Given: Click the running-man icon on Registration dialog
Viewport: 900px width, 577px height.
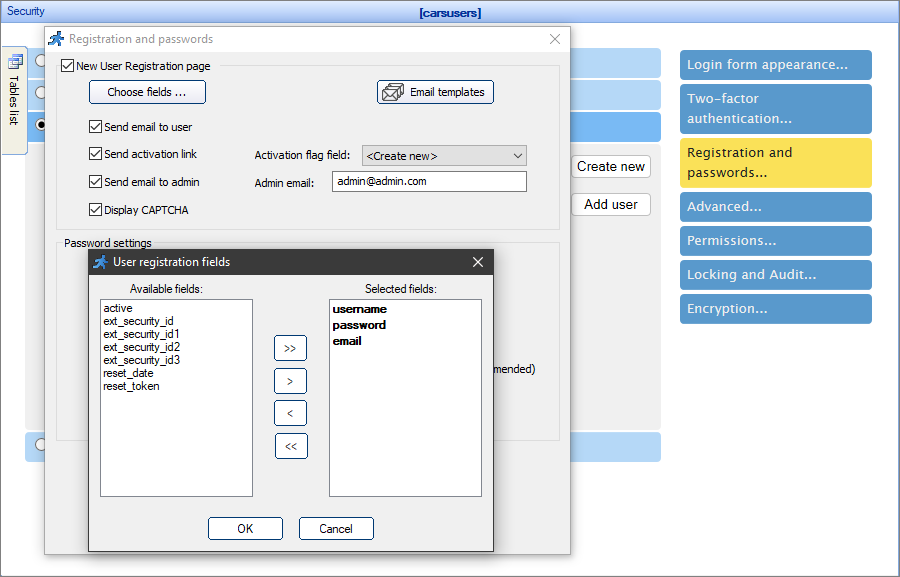Looking at the screenshot, I should click(x=56, y=38).
